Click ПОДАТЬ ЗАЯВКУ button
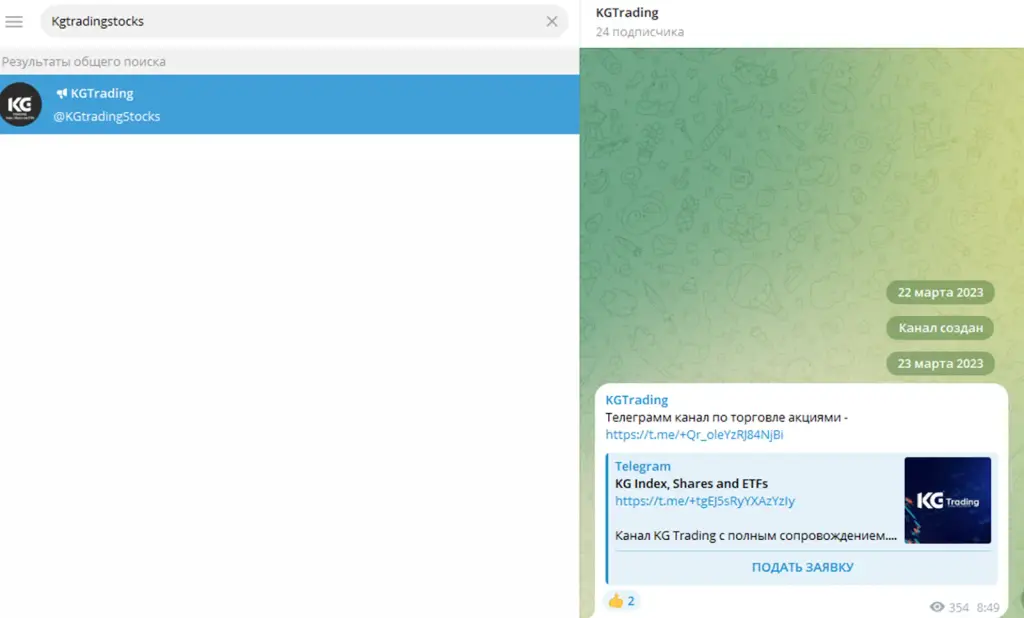1024x618 pixels. coord(803,567)
